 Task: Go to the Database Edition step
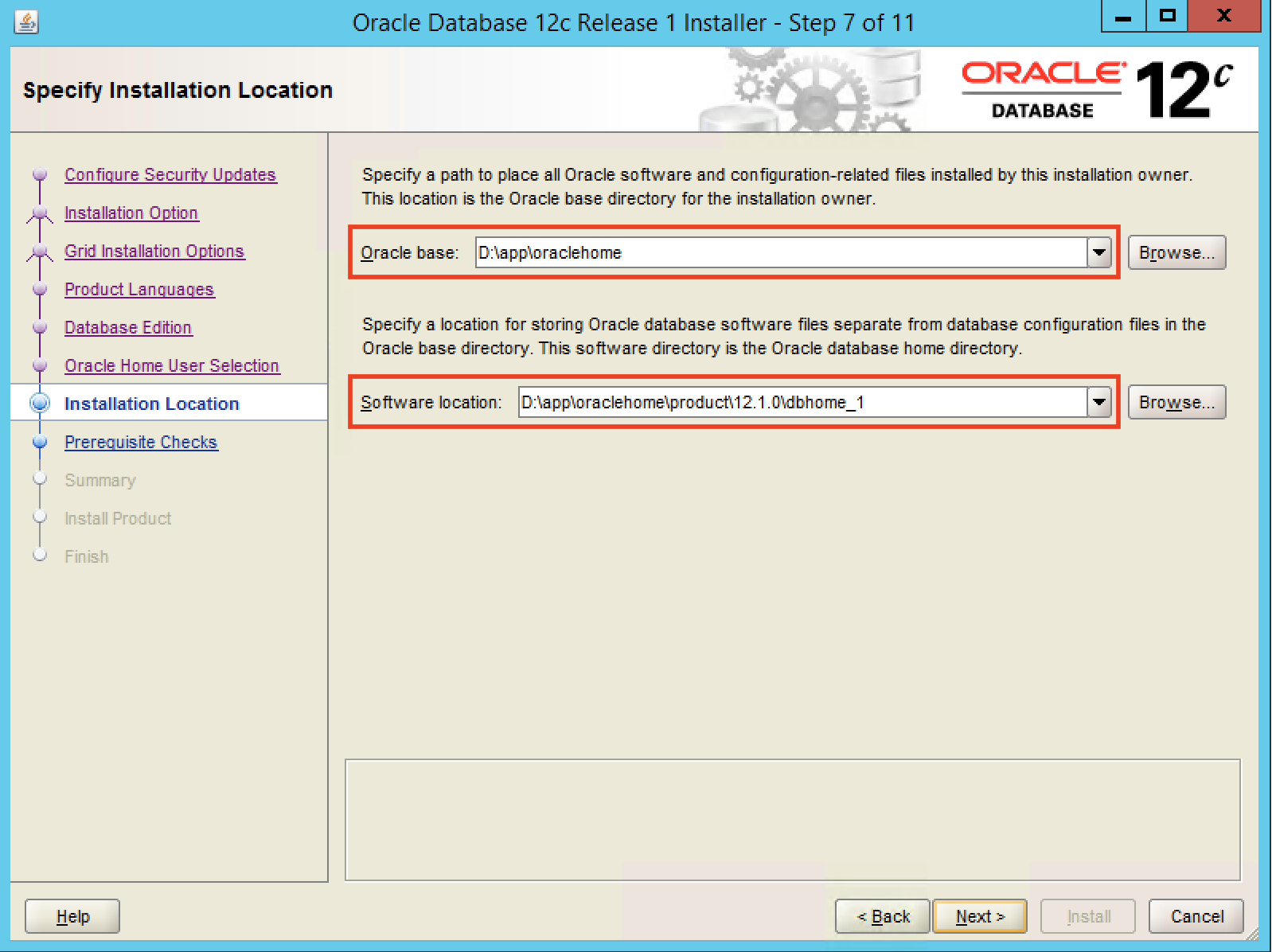pyautogui.click(x=128, y=327)
